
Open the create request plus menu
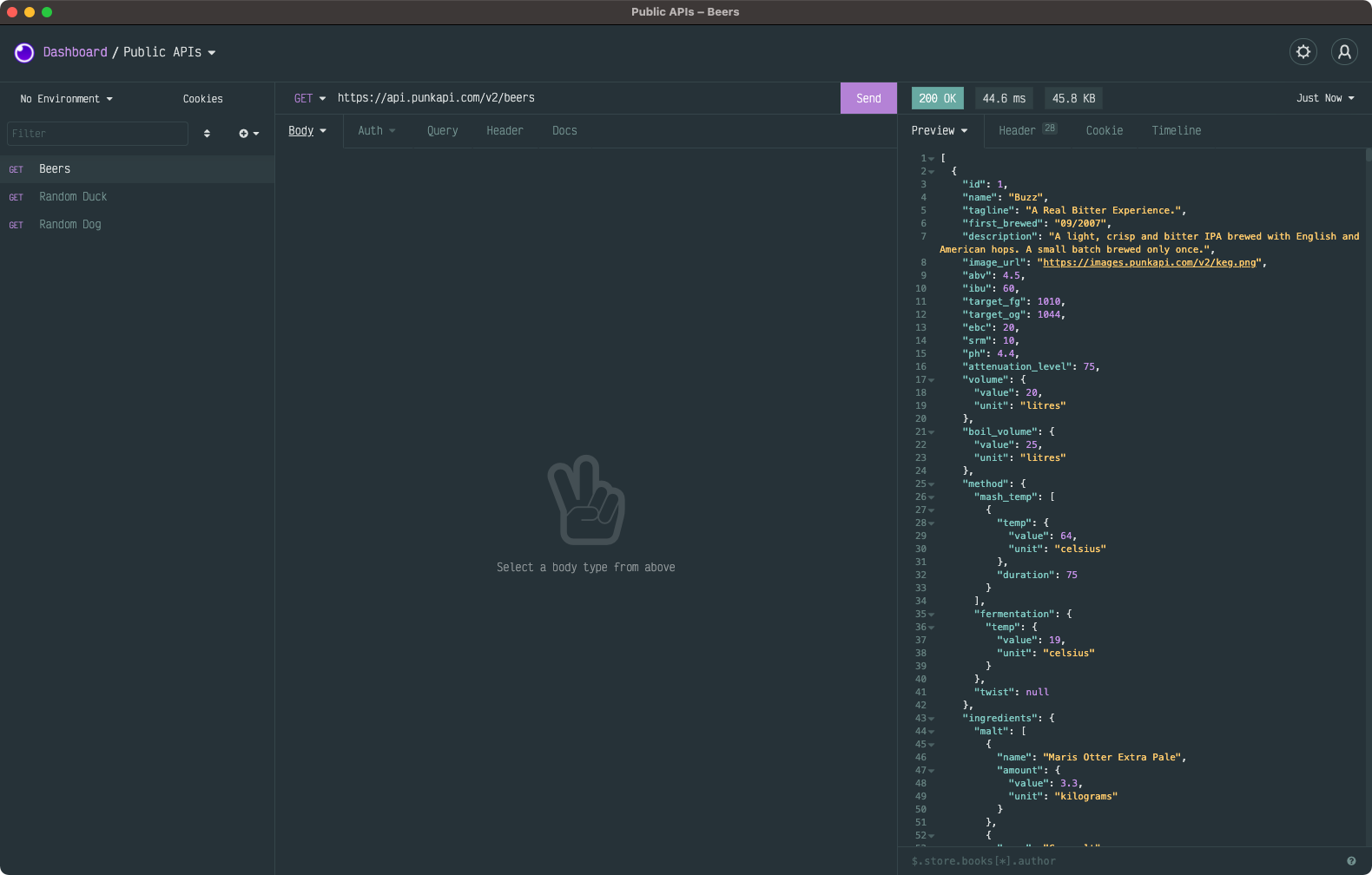tap(248, 134)
